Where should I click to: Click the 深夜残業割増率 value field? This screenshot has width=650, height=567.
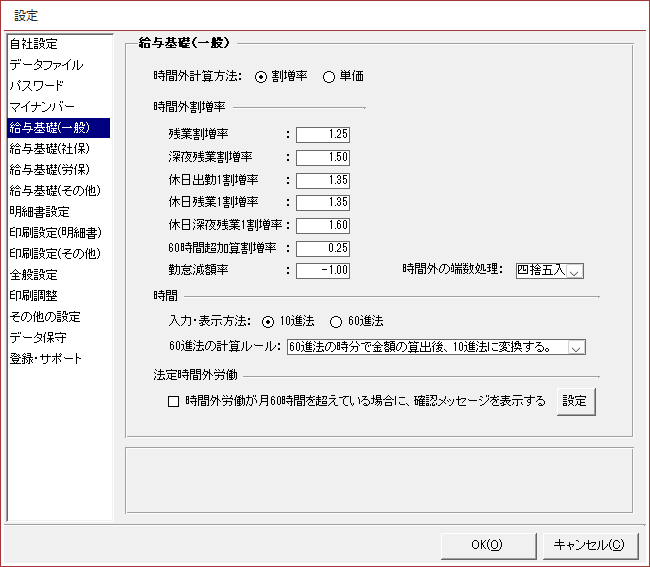pos(322,157)
